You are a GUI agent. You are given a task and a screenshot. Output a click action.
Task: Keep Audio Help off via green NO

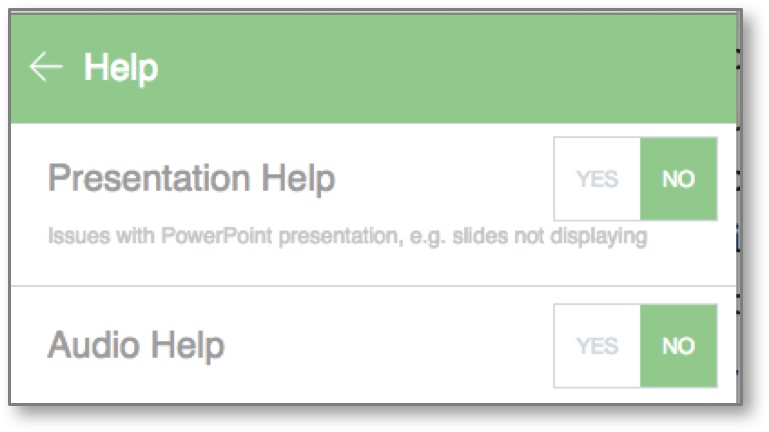pyautogui.click(x=679, y=346)
